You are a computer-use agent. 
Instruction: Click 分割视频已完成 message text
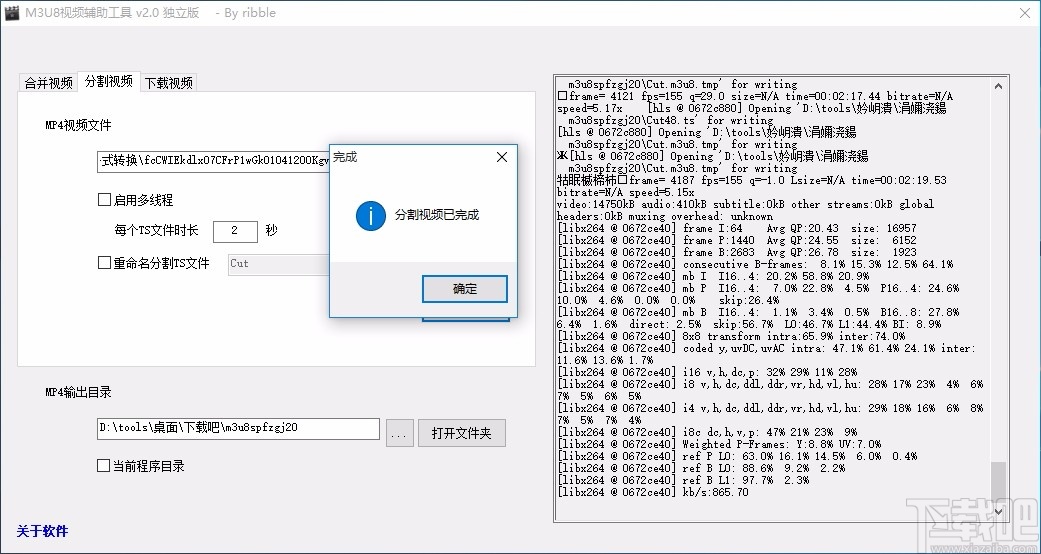(437, 215)
